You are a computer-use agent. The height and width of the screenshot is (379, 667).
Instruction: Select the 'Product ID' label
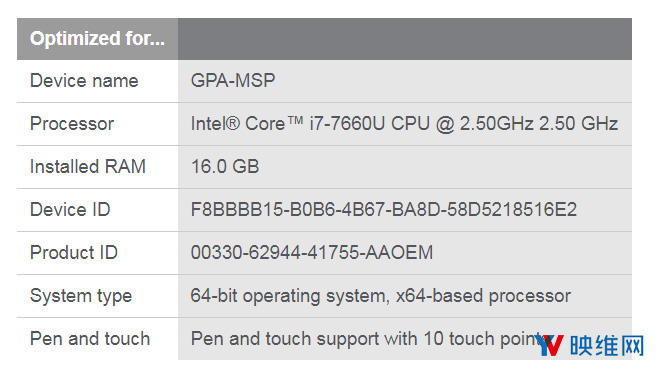click(74, 253)
